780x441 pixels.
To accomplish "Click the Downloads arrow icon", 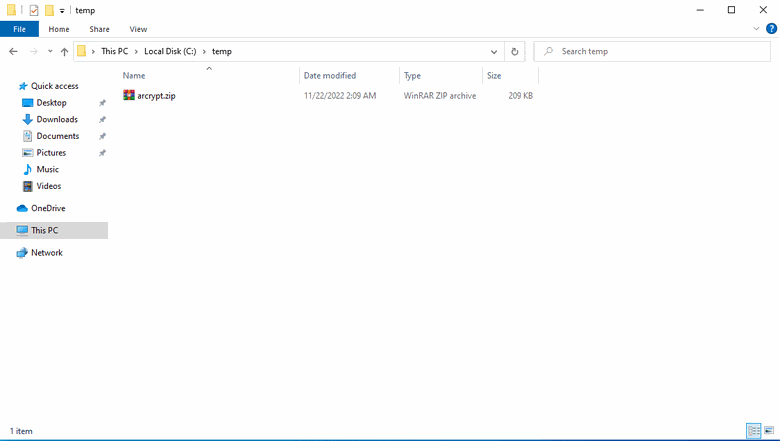I will tap(28, 119).
